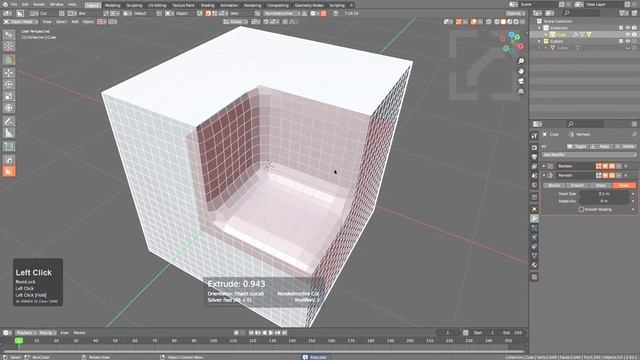Open the Edit menu
Screen dimensions: 640x360
(25, 4)
